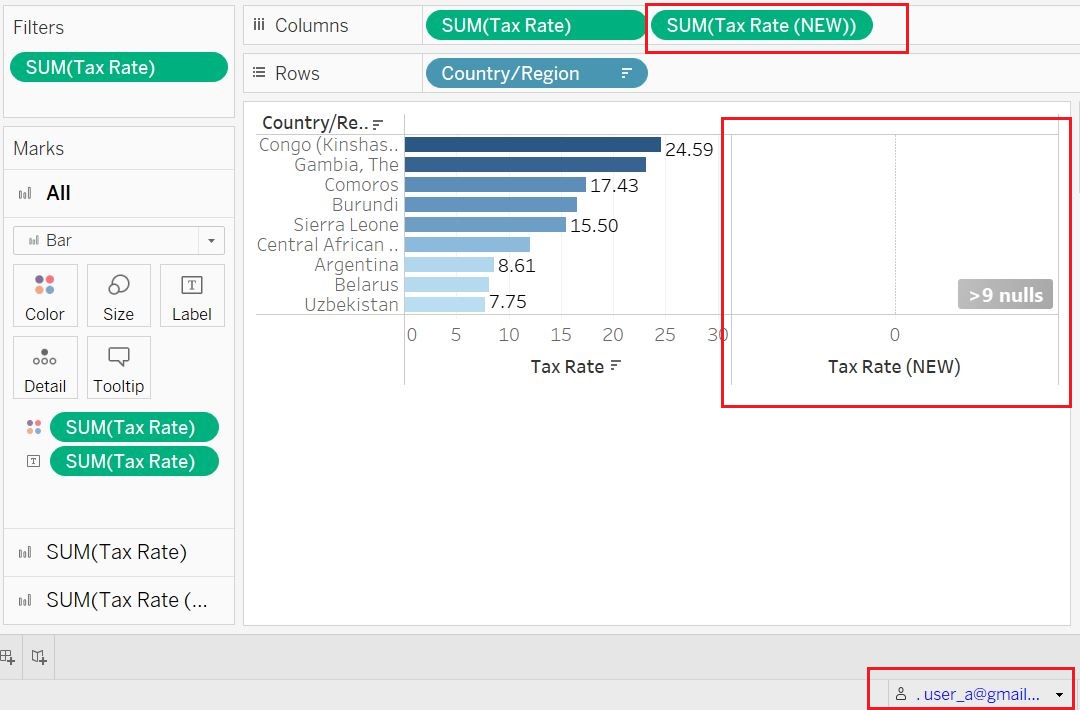This screenshot has width=1080, height=710.
Task: Click the SUM(Tax Rate) pill in Filters
Action: pyautogui.click(x=118, y=66)
